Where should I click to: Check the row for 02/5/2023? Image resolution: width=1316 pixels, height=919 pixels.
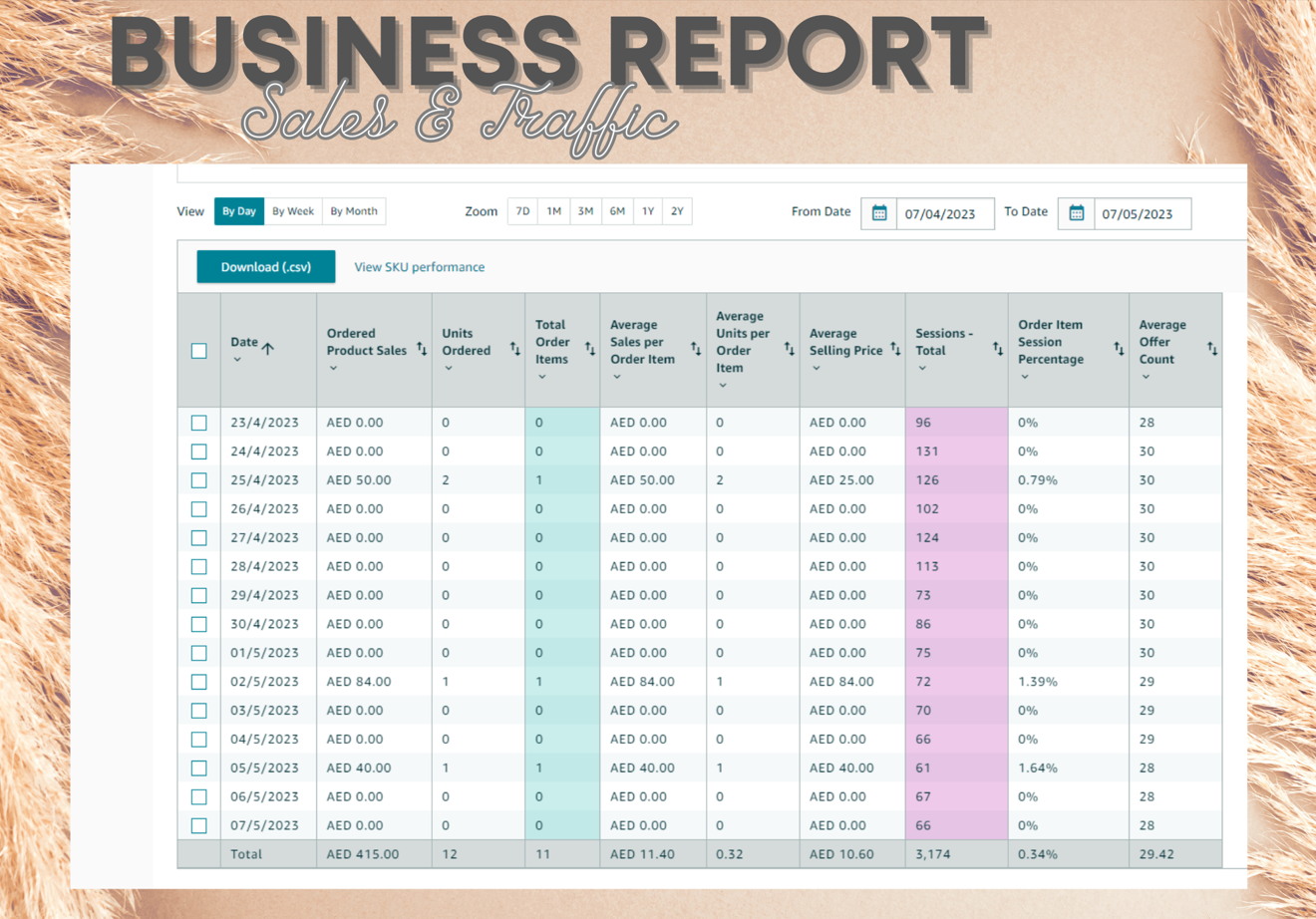199,682
